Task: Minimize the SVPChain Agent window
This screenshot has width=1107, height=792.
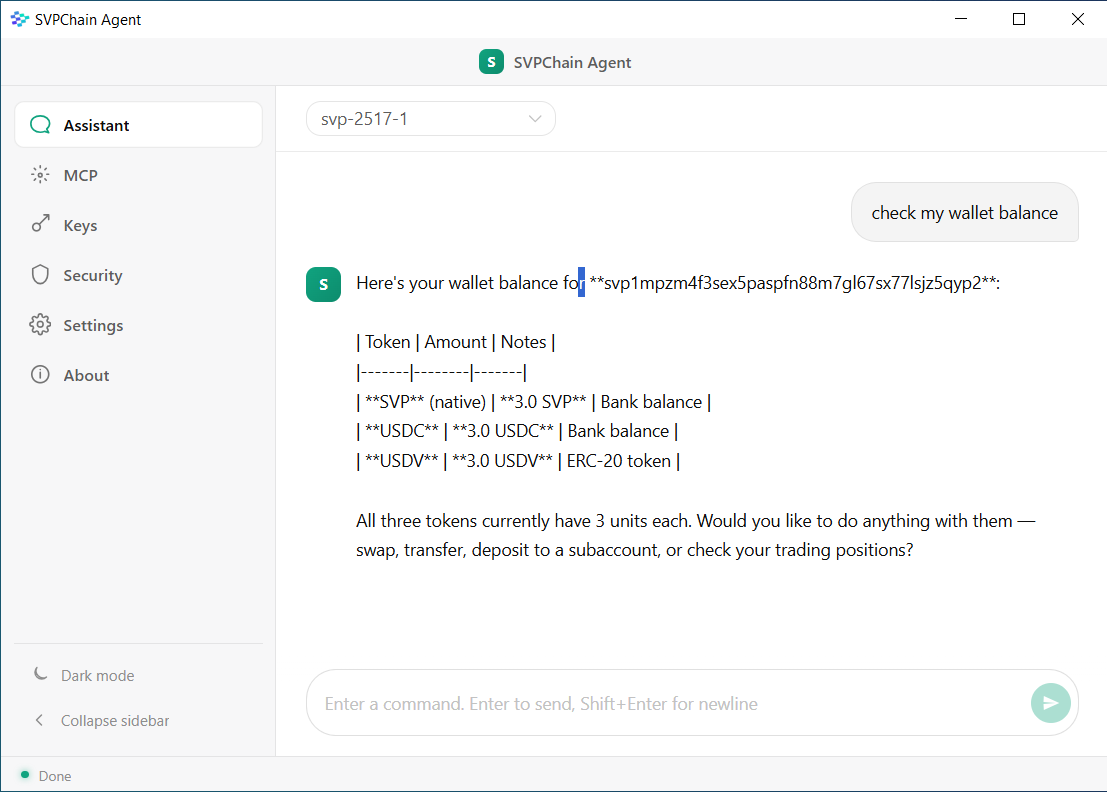Action: point(960,19)
